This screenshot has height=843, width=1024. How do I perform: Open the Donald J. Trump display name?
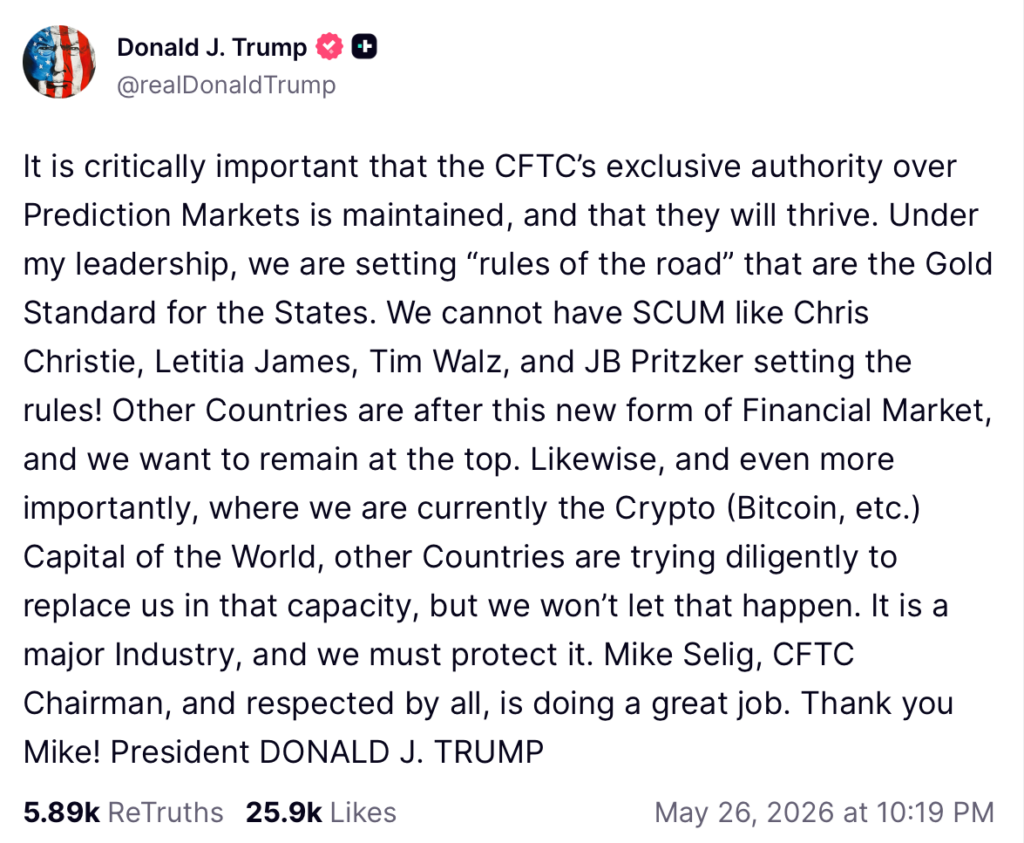(212, 48)
